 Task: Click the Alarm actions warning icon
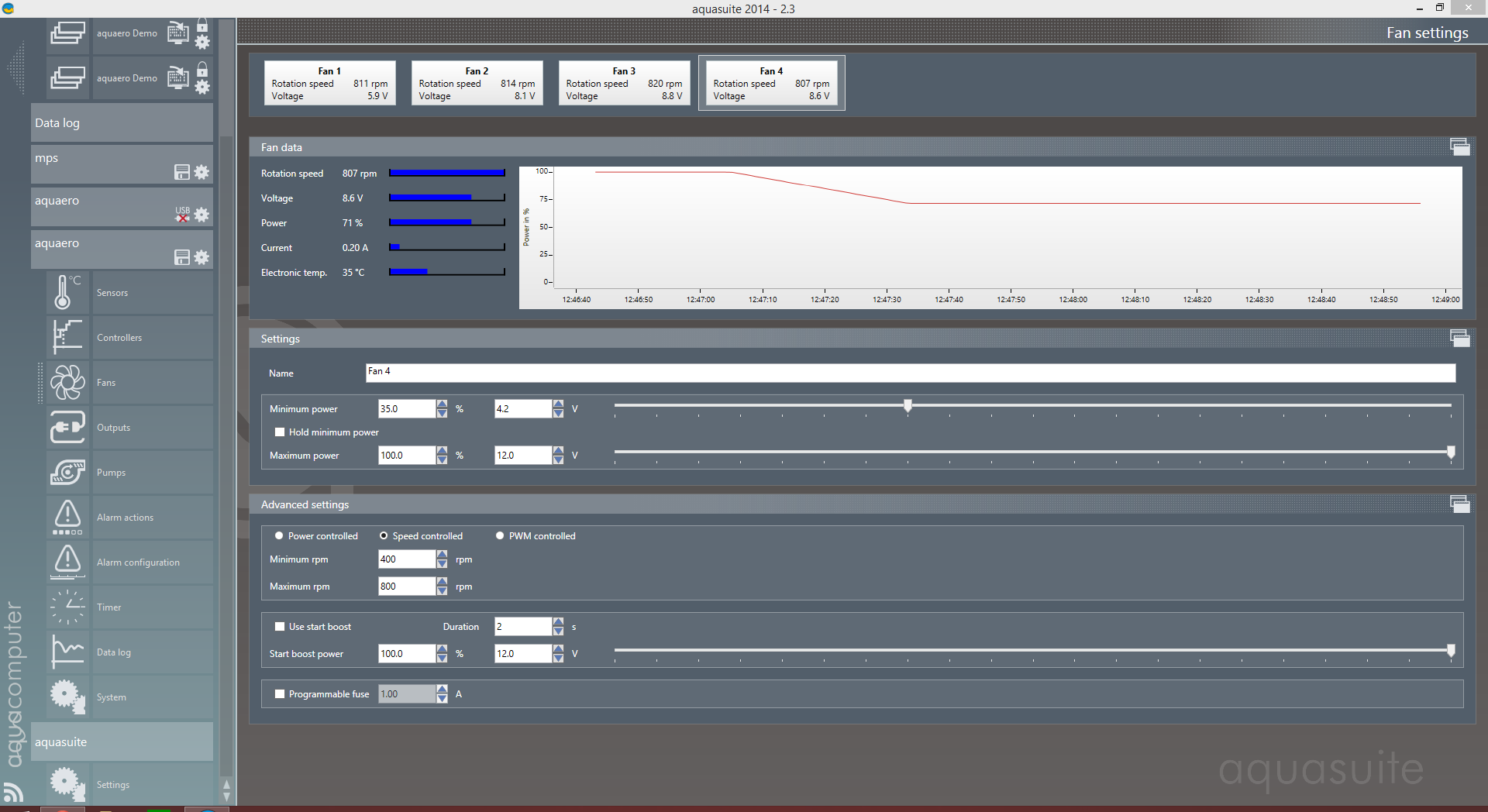click(67, 518)
